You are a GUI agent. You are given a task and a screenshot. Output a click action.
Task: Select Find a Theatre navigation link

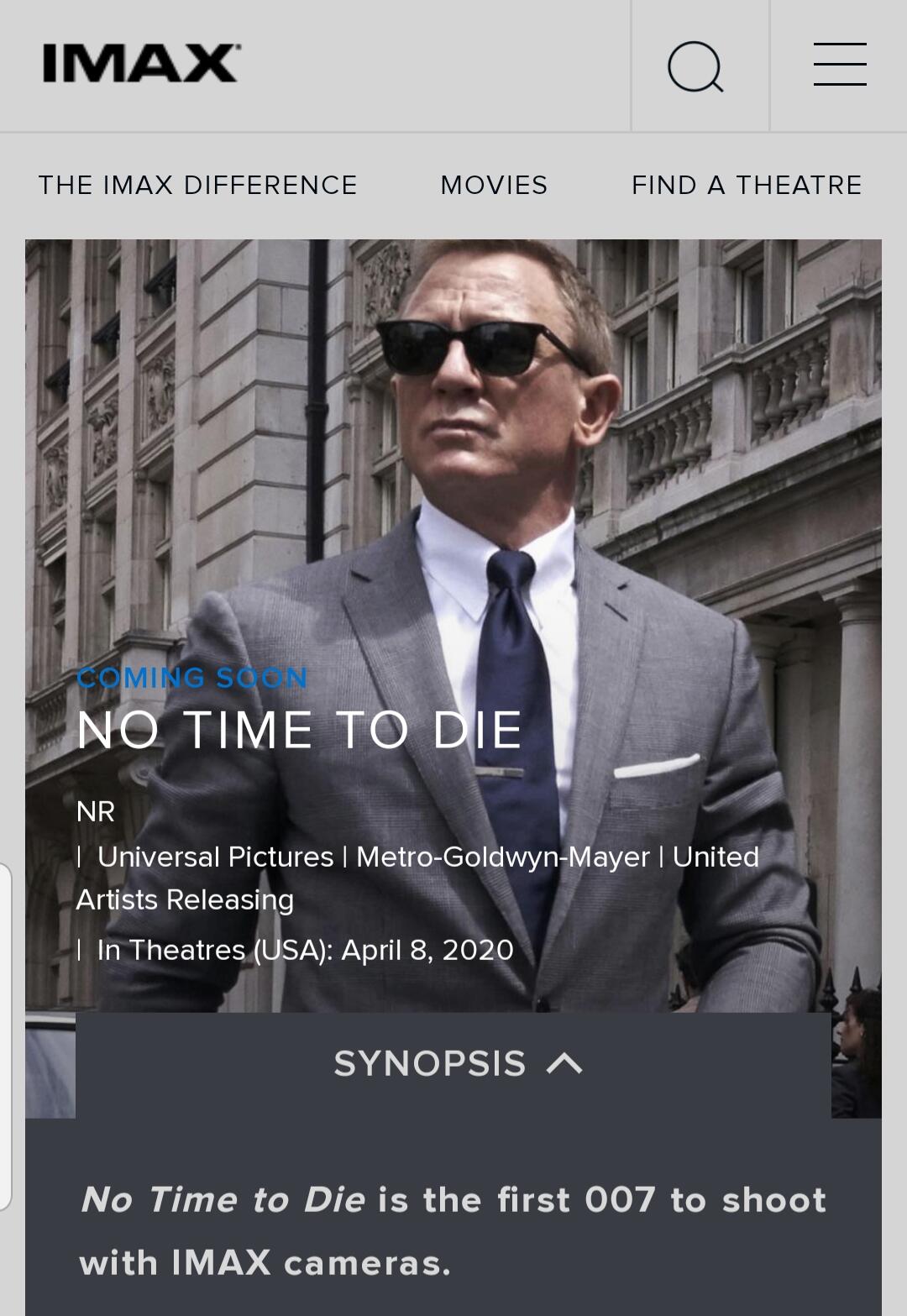pos(747,185)
